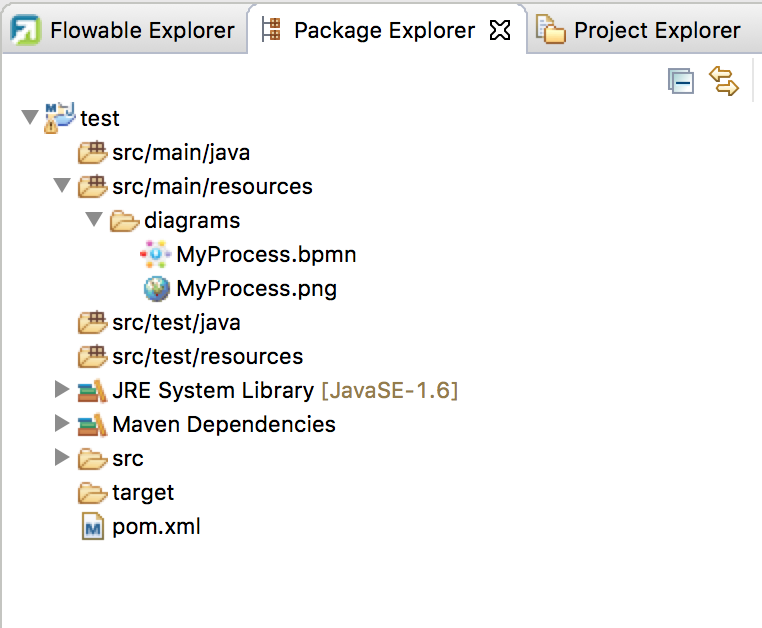The image size is (762, 628).
Task: Collapse the test project tree
Action: tap(29, 118)
